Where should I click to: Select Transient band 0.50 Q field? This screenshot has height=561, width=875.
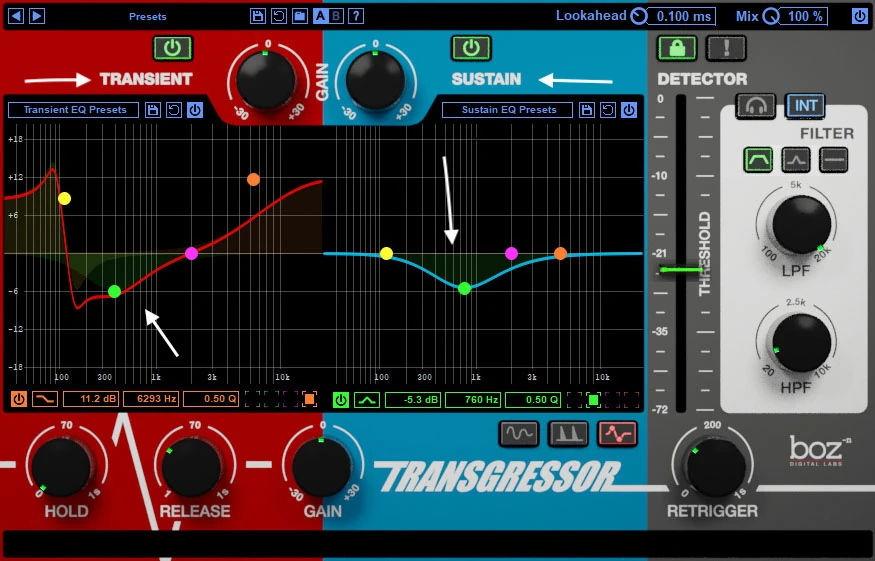tap(211, 399)
